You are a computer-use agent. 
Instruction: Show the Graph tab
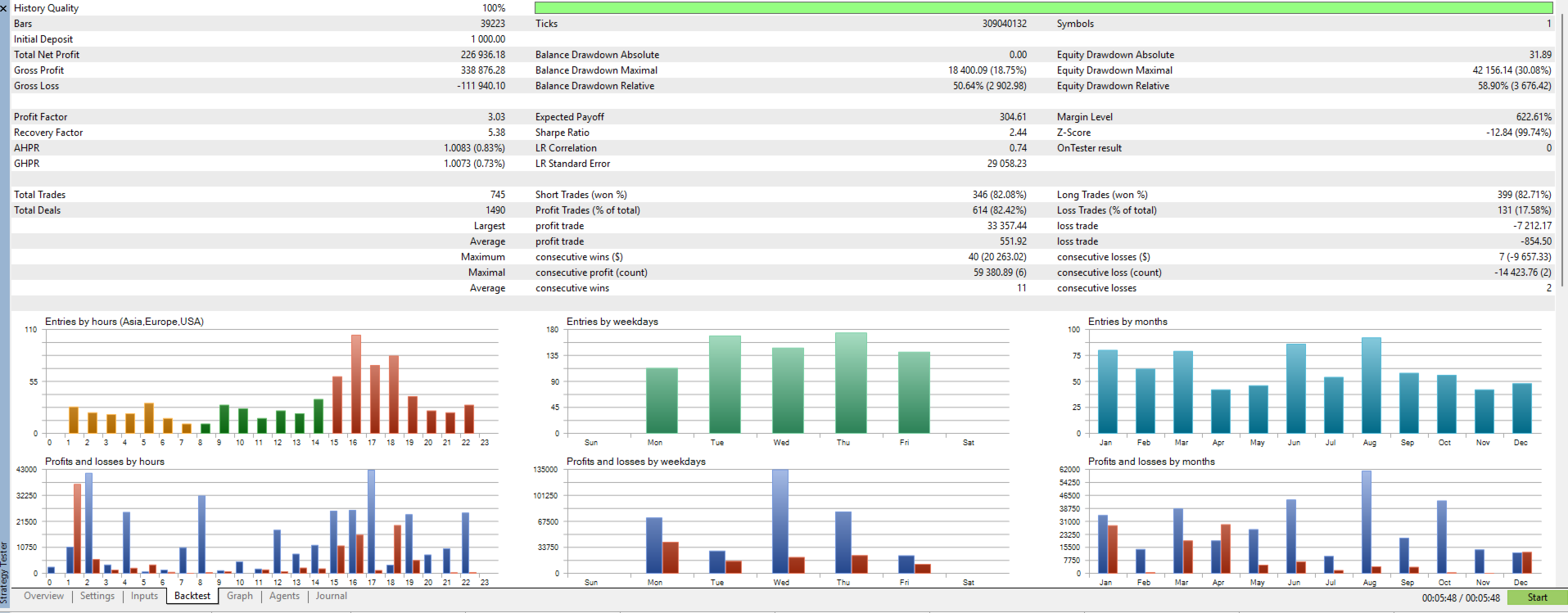pos(240,596)
